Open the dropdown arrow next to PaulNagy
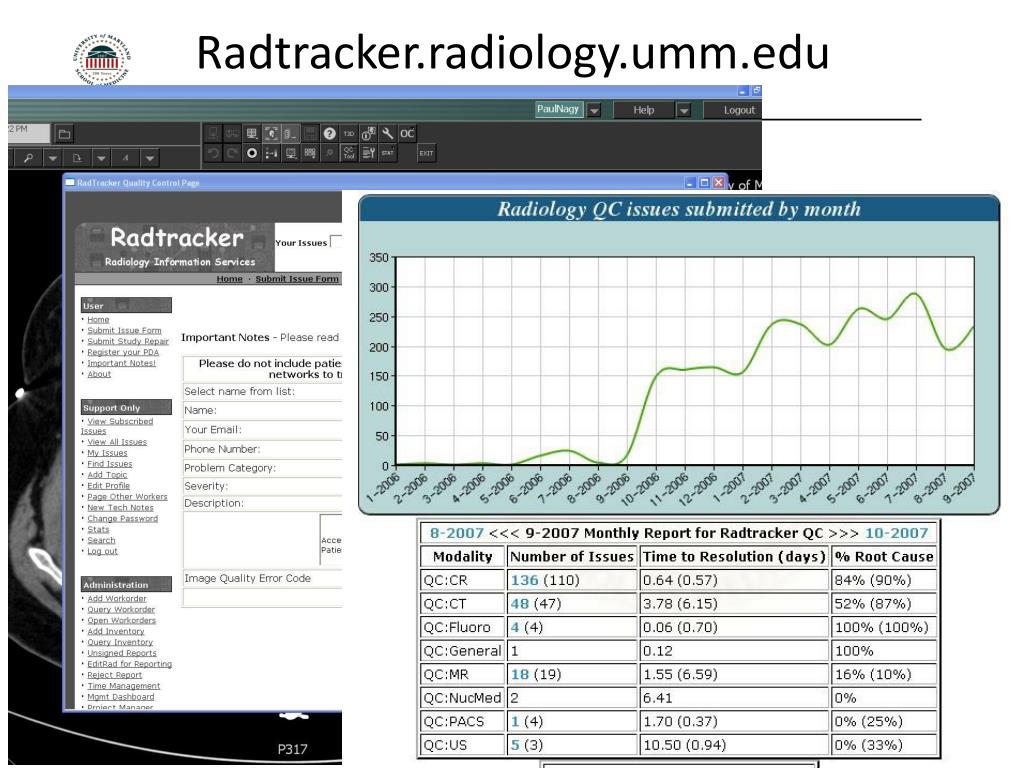 (x=594, y=110)
